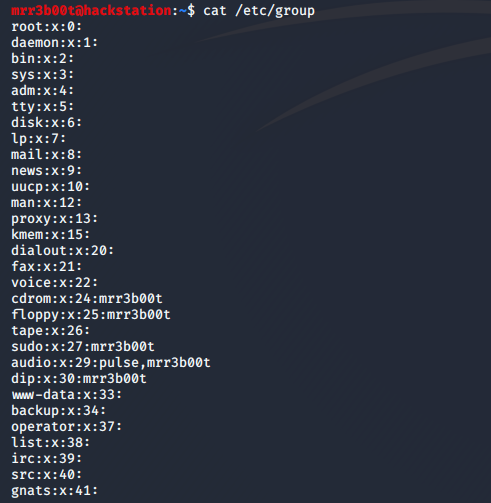Click the daemon:x:1: entry
Screen dimensions: 491x503
[x=55, y=43]
